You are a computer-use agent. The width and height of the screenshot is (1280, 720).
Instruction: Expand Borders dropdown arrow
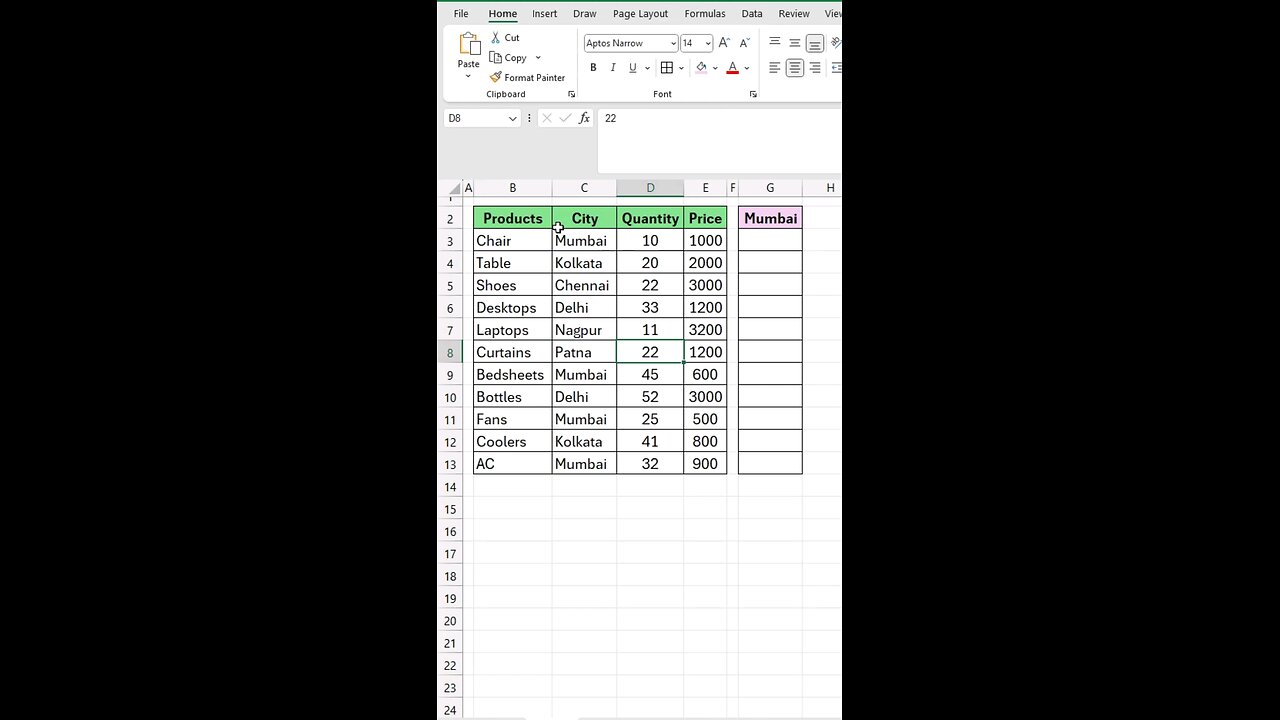[x=681, y=68]
